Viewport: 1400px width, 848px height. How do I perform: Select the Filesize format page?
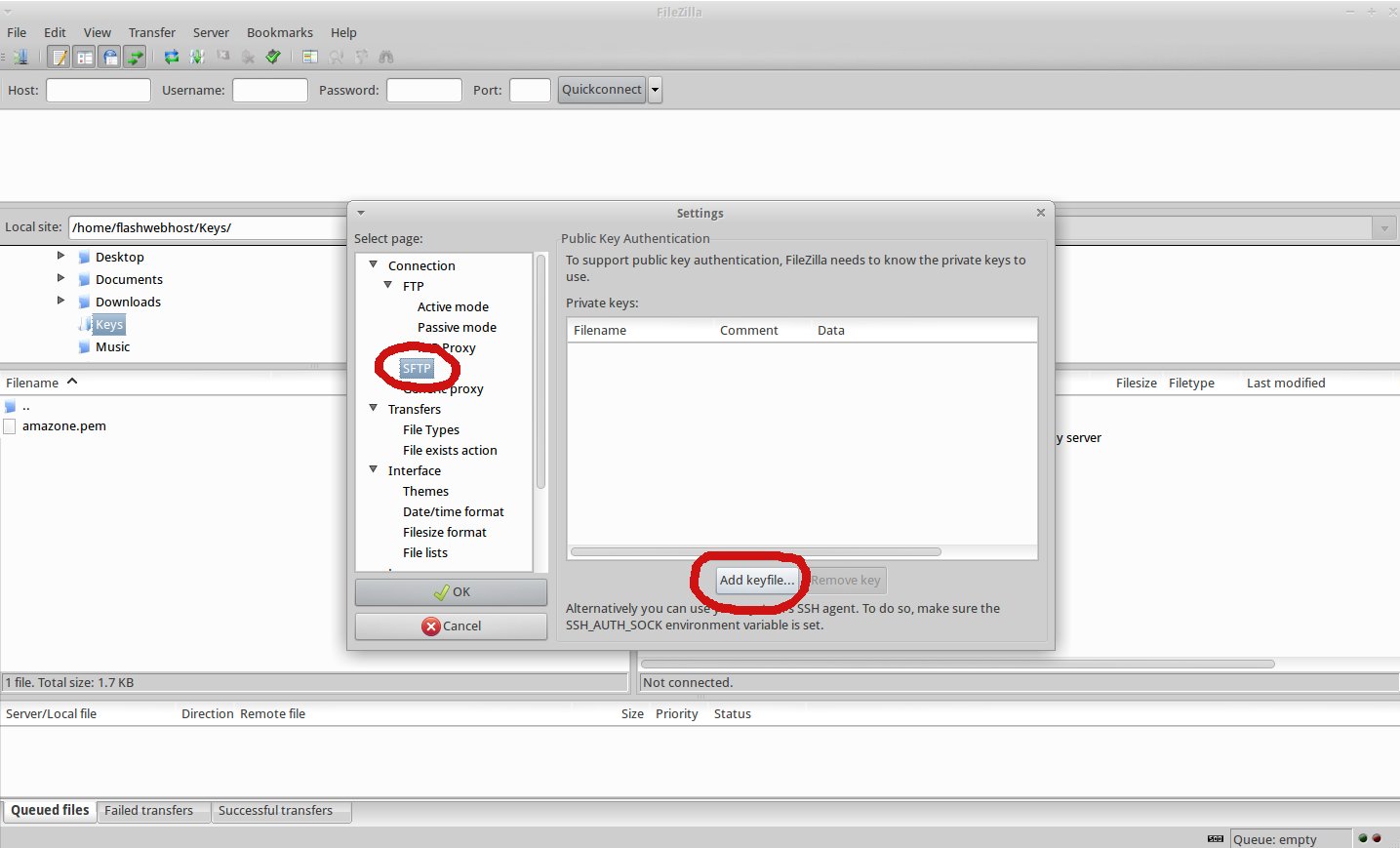(x=445, y=532)
